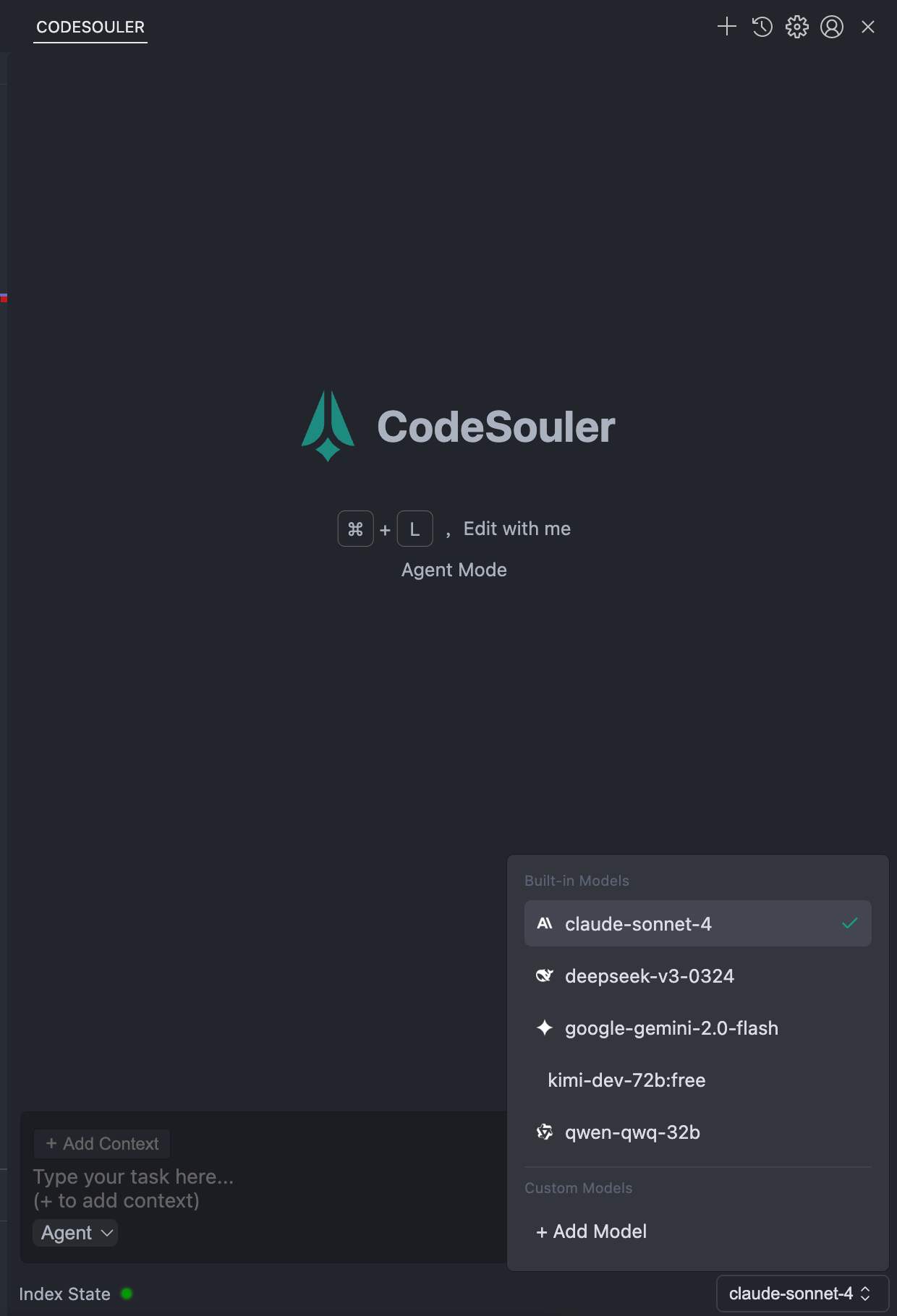Open CodeSouler settings gear
This screenshot has height=1316, width=897.
tap(797, 27)
